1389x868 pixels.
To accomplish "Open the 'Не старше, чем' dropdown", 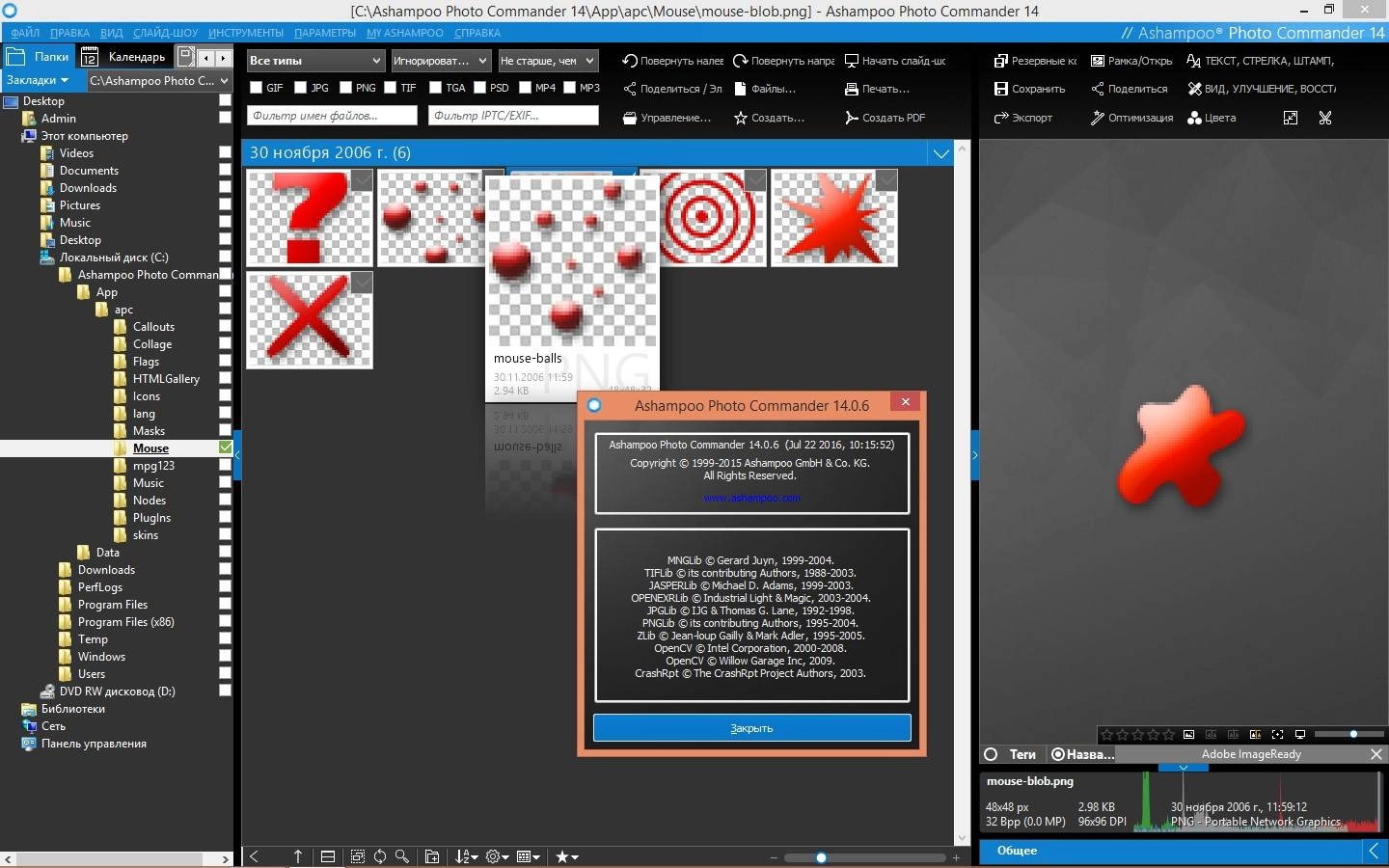I will [x=547, y=61].
